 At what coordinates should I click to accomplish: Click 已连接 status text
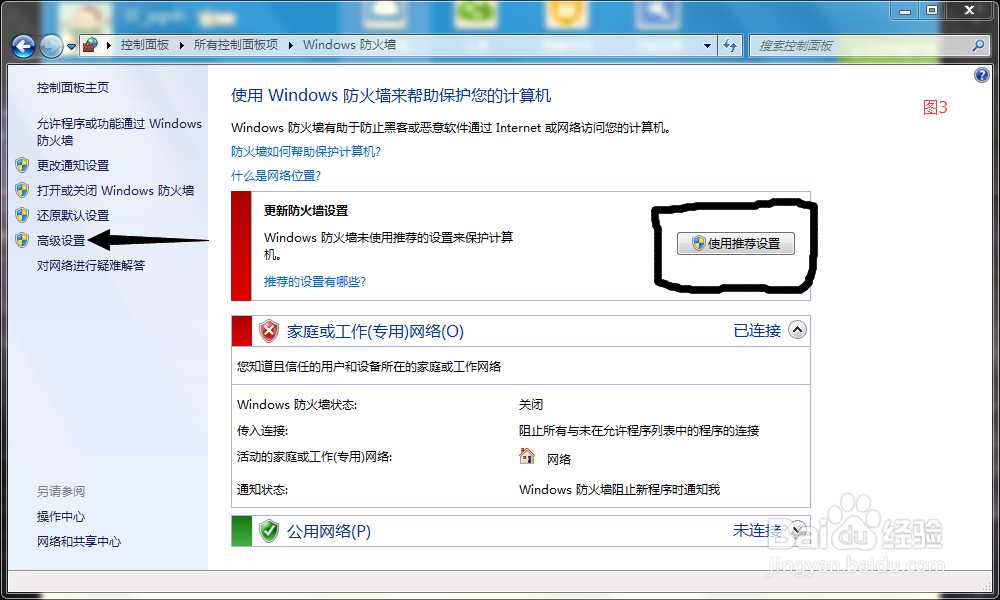(757, 330)
